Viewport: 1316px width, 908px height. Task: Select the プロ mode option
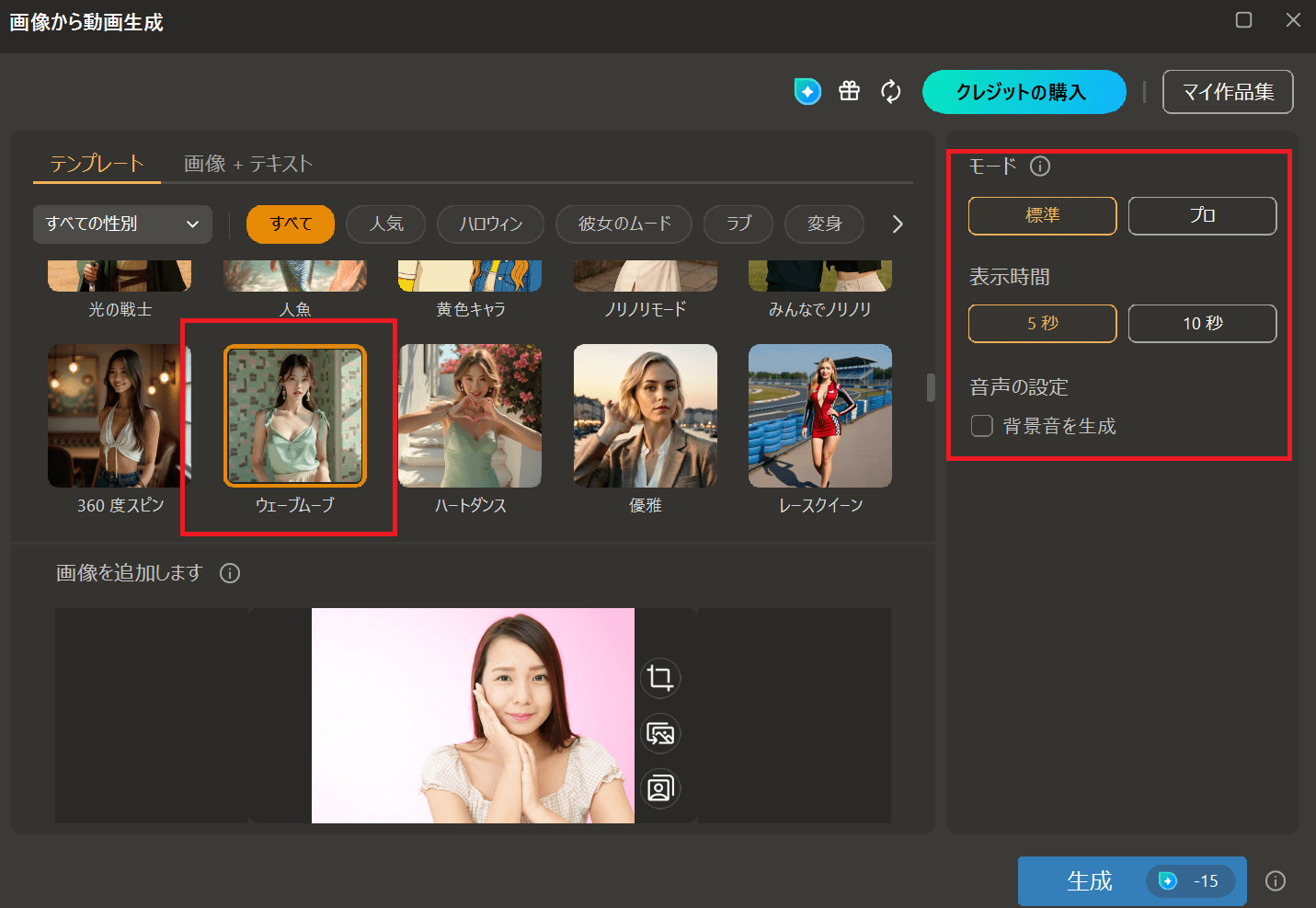coord(1202,215)
